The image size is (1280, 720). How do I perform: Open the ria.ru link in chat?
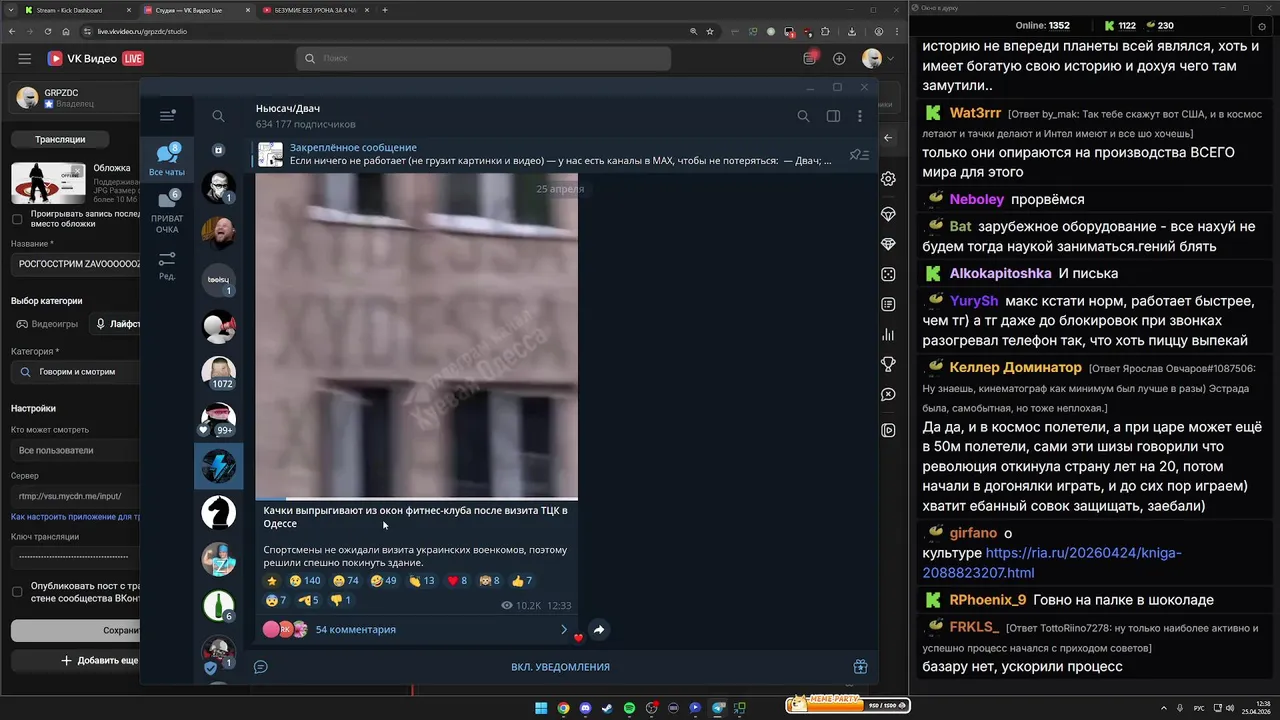click(1052, 562)
